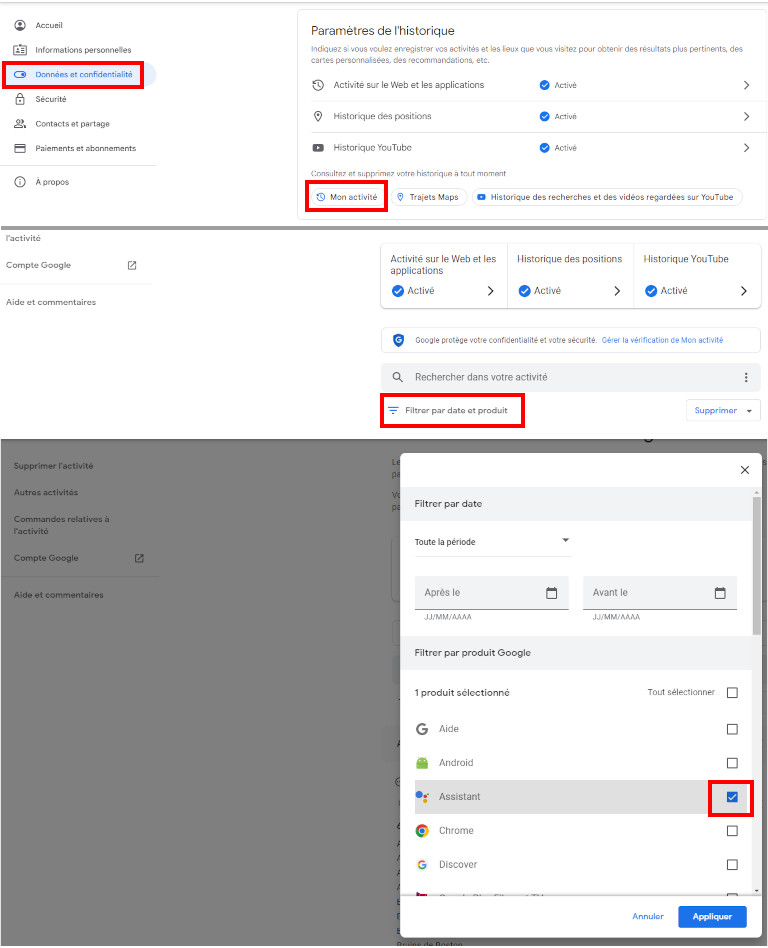The image size is (768, 948).
Task: Open the 'Toute la période' date dropdown
Action: (492, 541)
